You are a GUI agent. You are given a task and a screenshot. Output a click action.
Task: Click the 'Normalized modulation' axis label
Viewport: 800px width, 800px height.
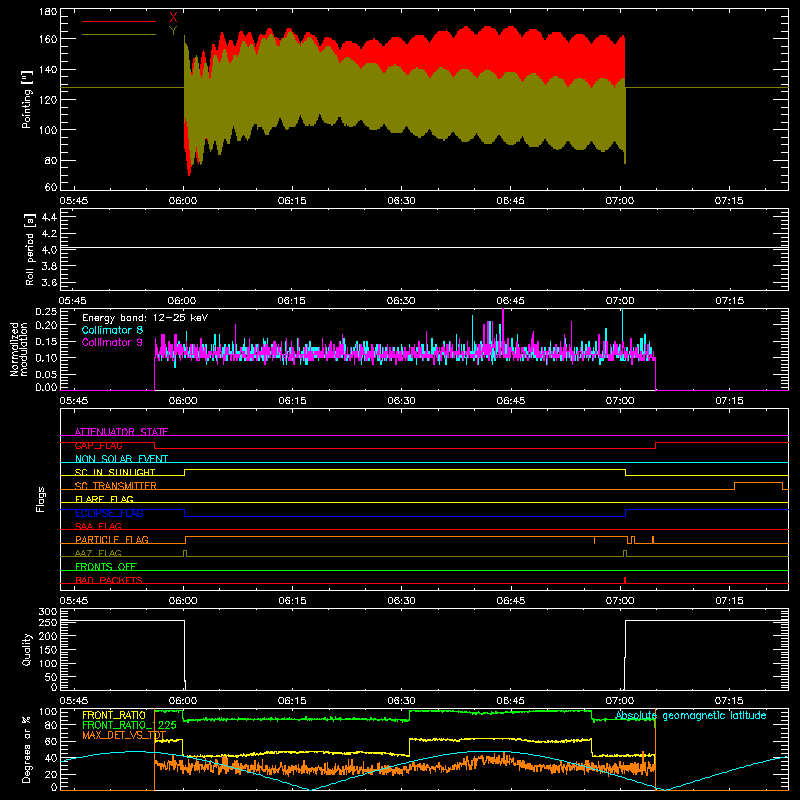coord(19,349)
